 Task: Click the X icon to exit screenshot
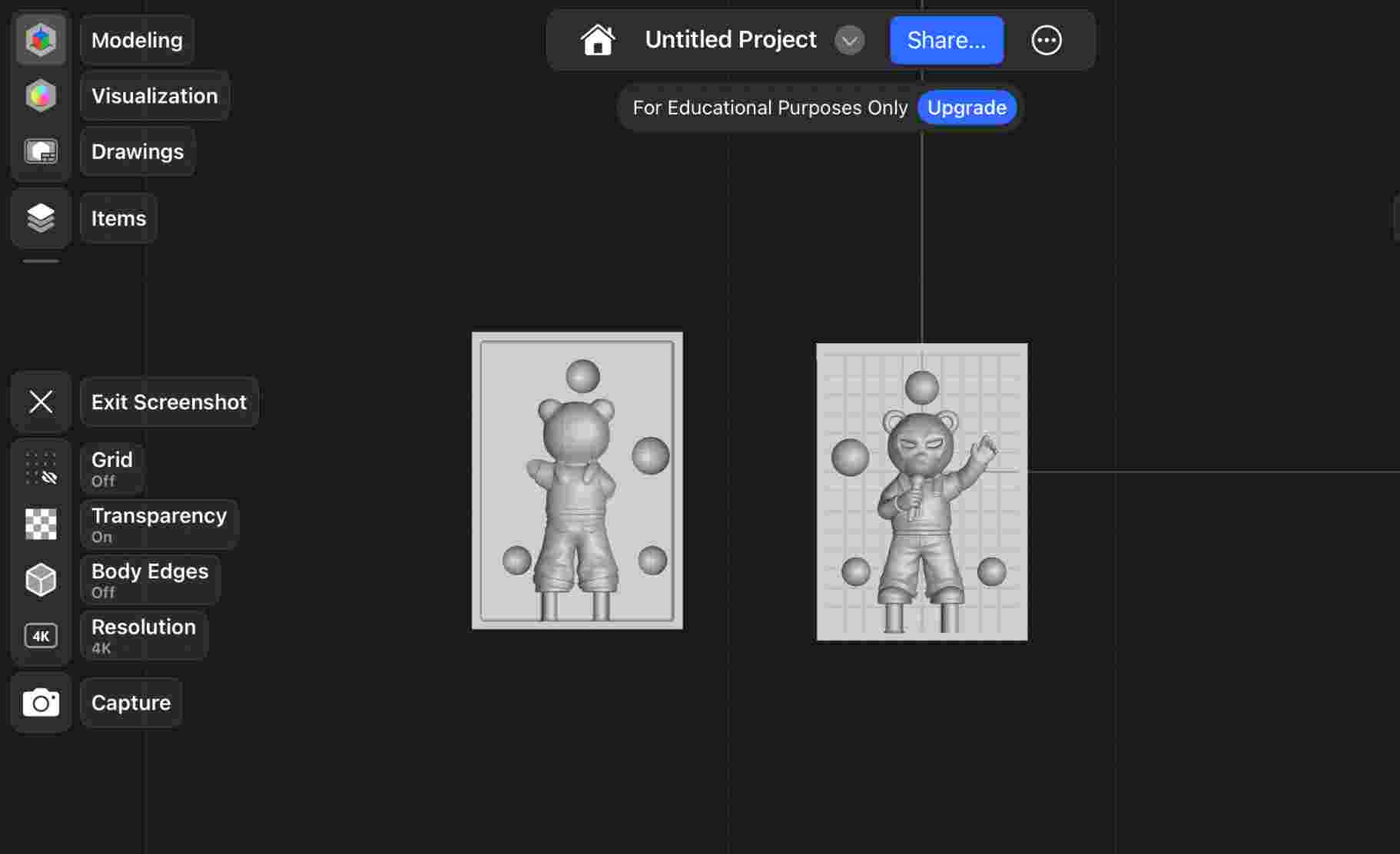[x=41, y=402]
